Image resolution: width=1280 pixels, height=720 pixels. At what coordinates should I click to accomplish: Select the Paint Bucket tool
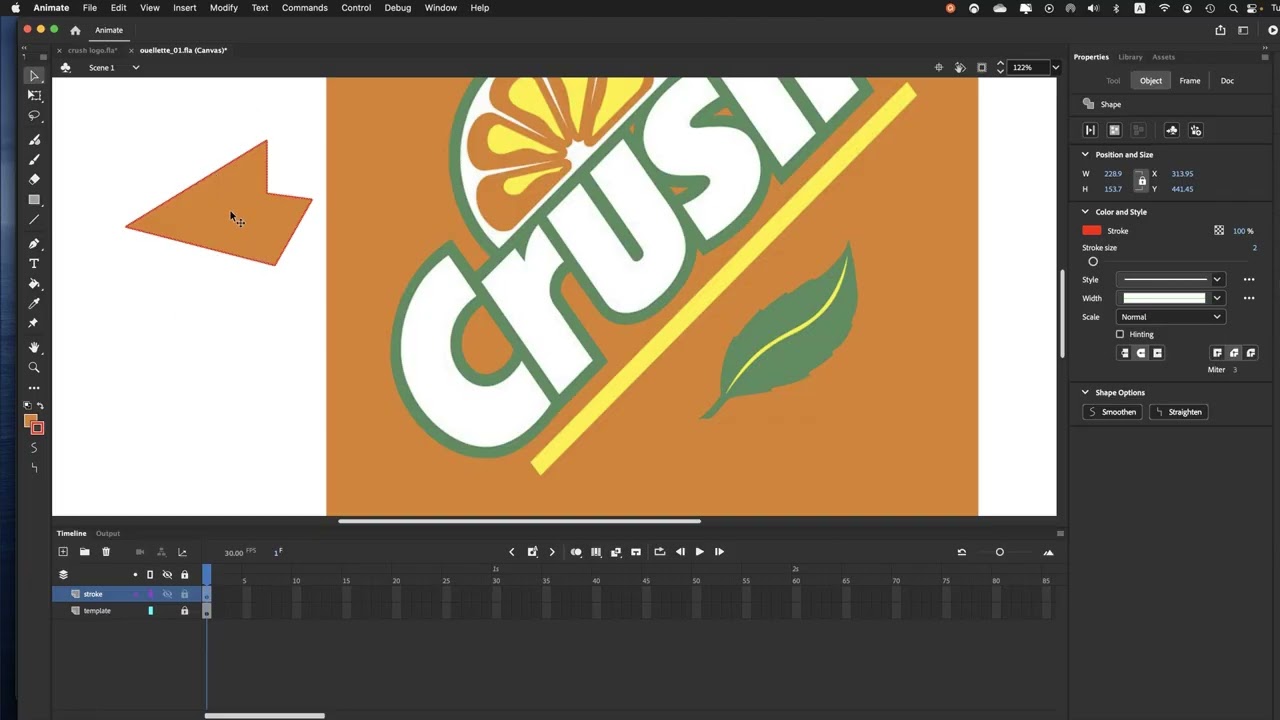tap(34, 284)
